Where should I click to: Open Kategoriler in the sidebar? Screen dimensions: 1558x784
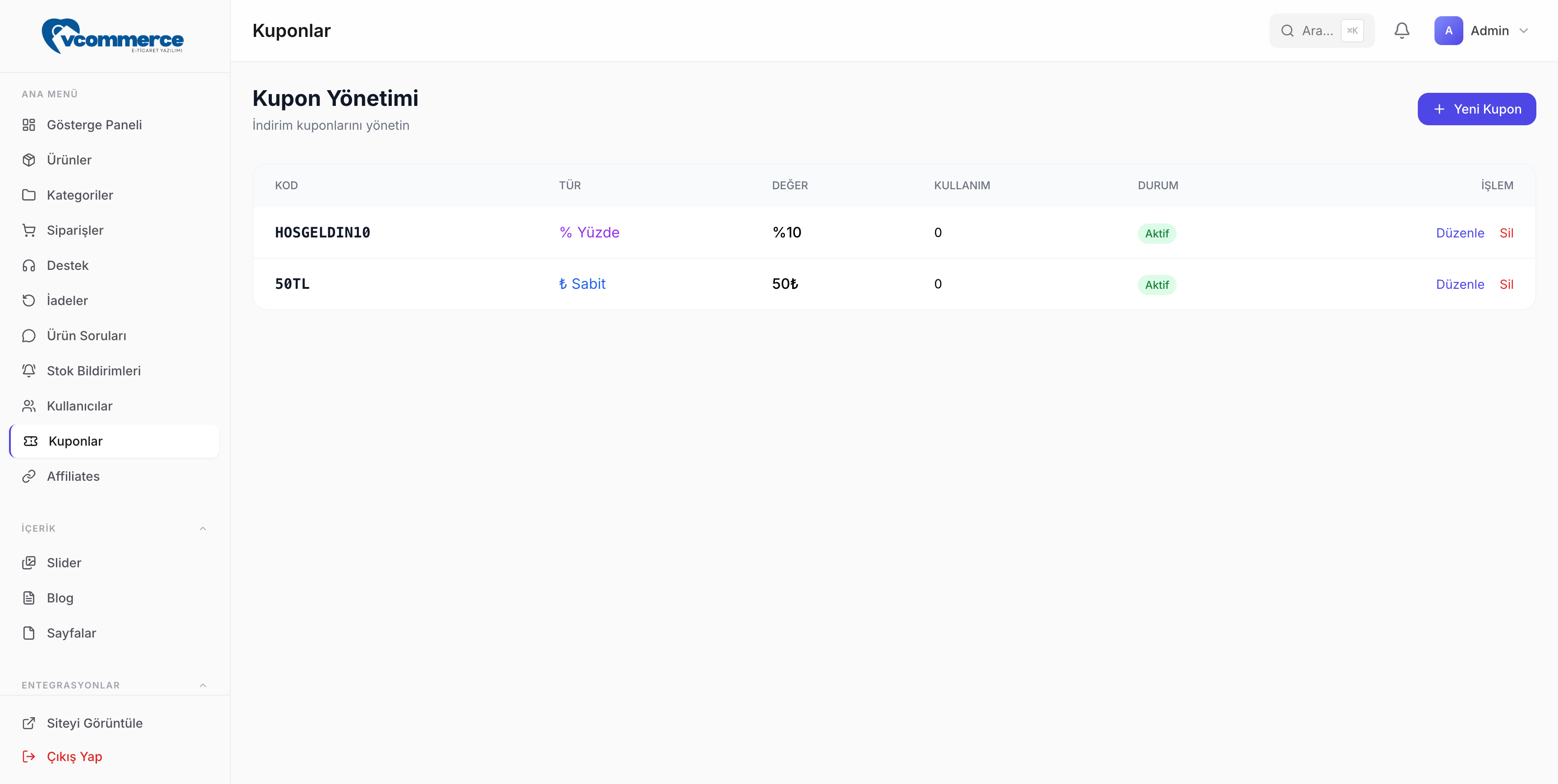point(80,195)
